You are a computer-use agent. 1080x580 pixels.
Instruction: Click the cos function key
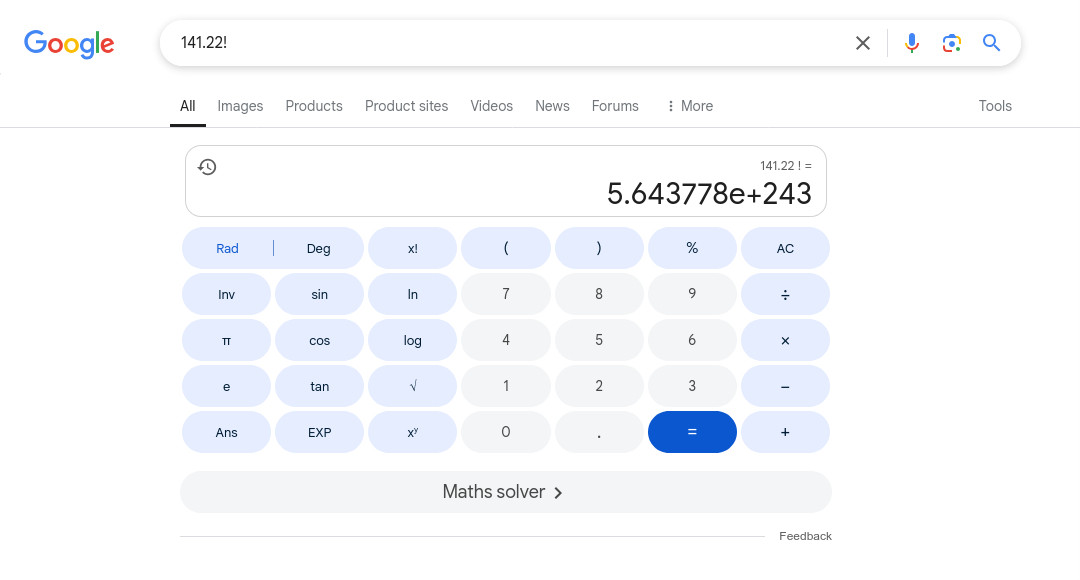point(319,340)
